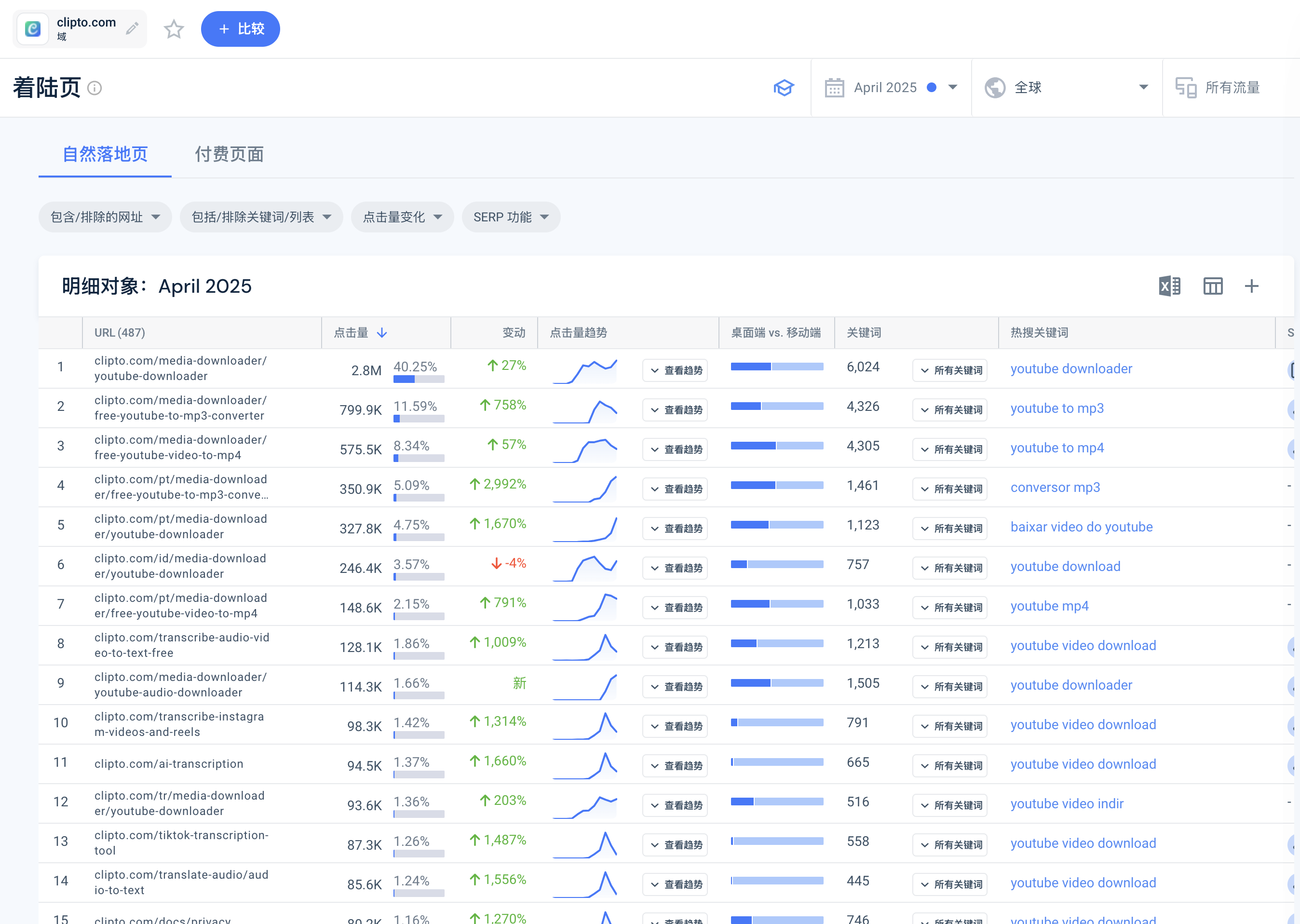Click the calendar icon for April 2025
This screenshot has width=1300, height=924.
coord(834,88)
